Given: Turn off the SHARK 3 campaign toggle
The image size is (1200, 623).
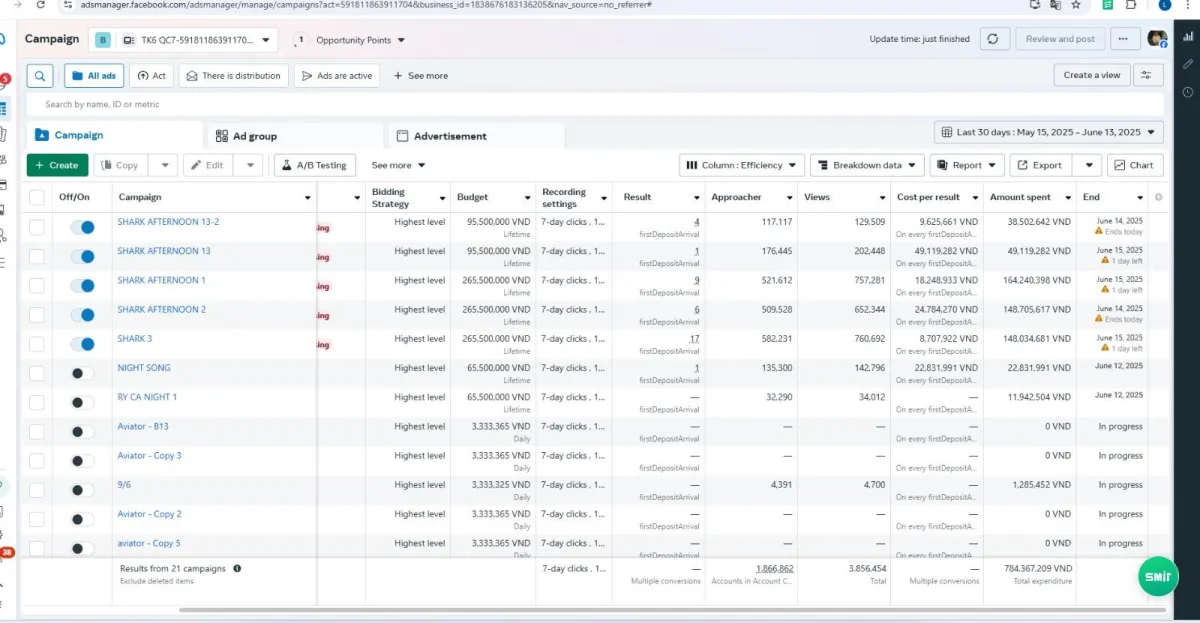Looking at the screenshot, I should (x=82, y=344).
